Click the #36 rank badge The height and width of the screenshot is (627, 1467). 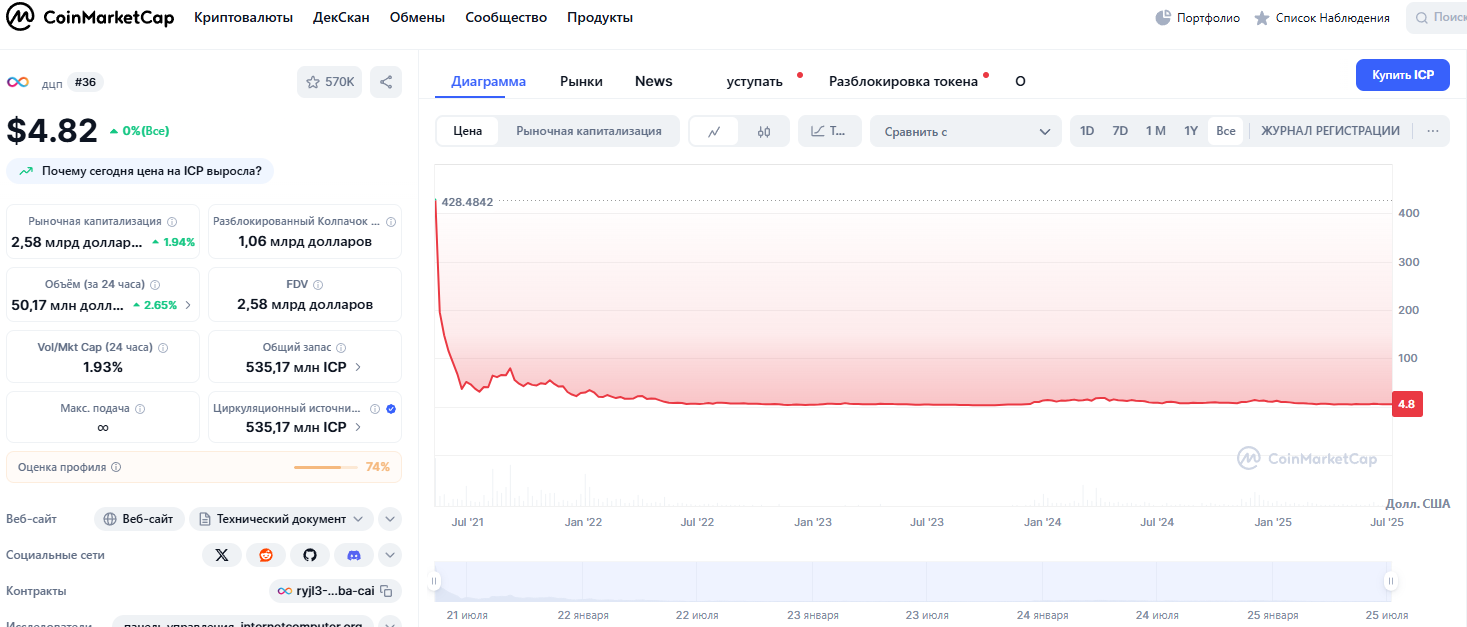click(x=85, y=82)
